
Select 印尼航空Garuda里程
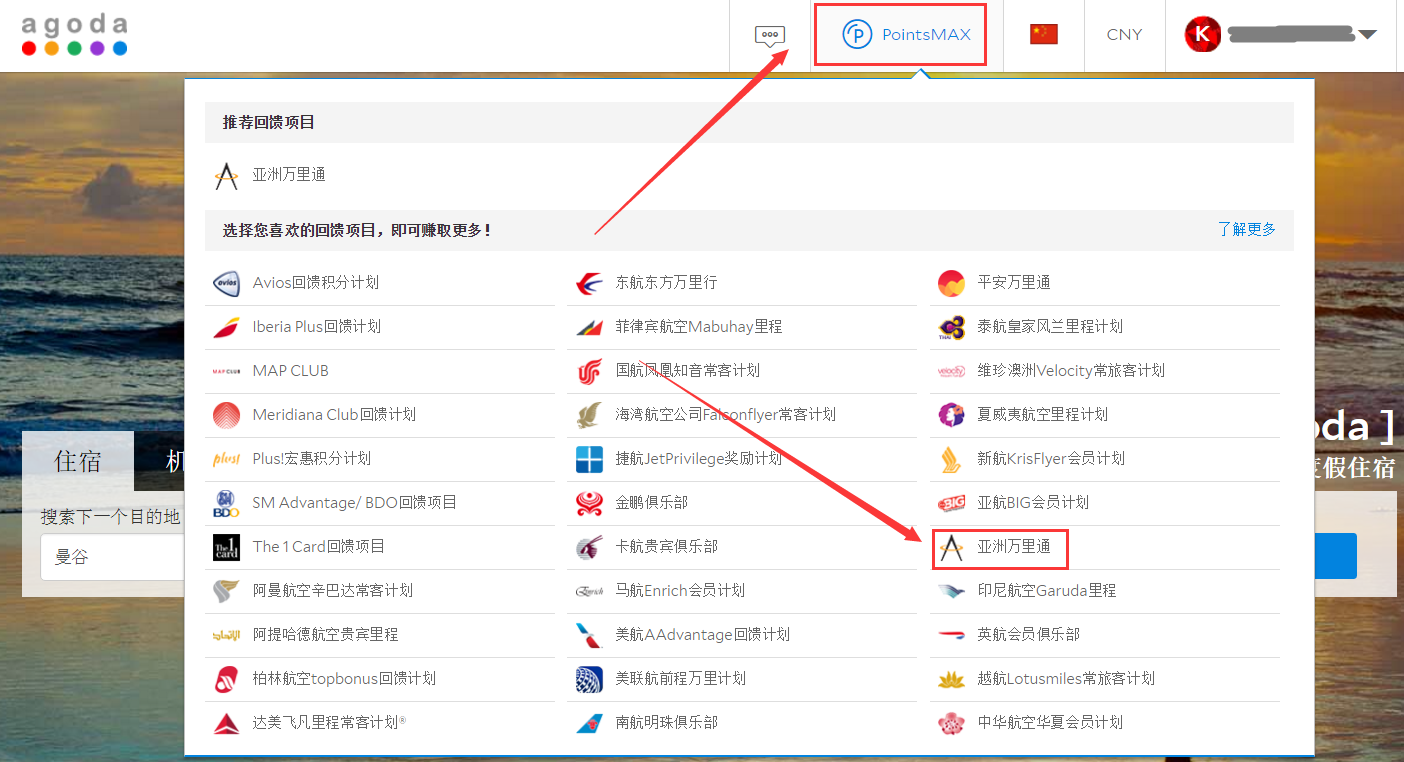1047,591
